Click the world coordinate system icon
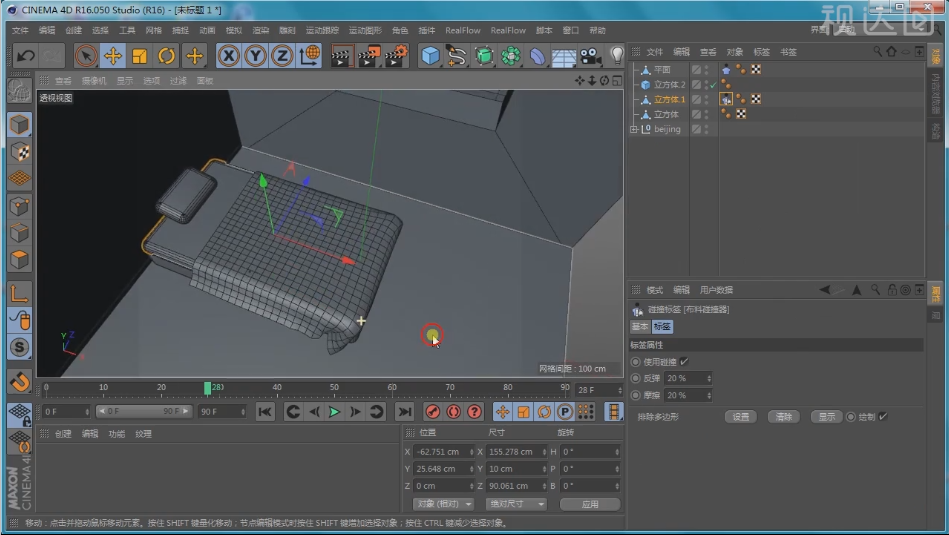 309,56
